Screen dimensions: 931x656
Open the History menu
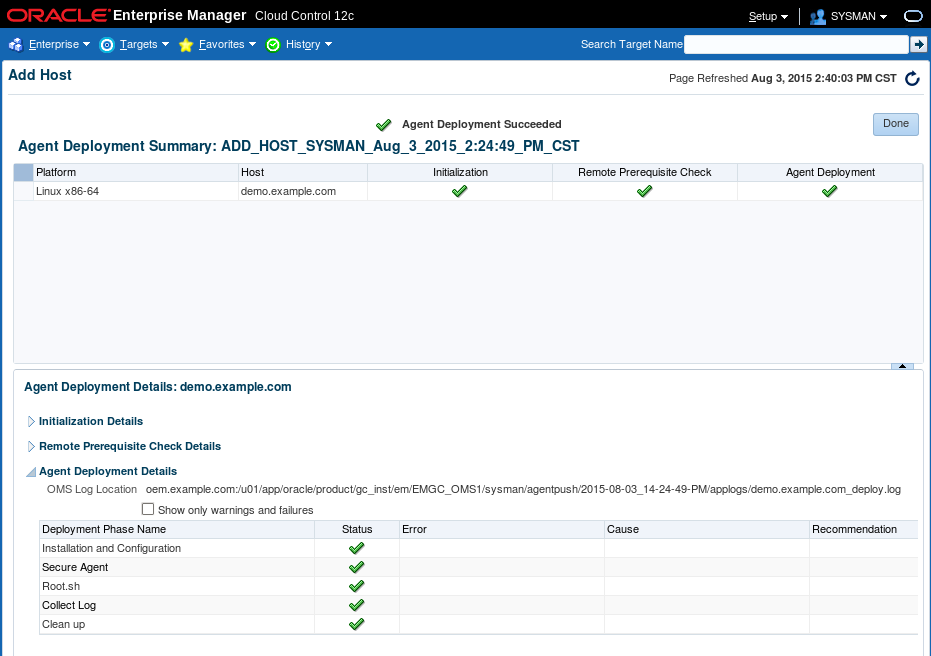click(x=309, y=45)
